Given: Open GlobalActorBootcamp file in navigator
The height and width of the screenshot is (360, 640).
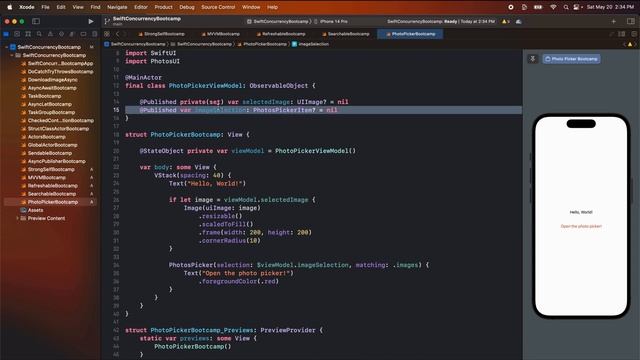Looking at the screenshot, I should [49, 145].
